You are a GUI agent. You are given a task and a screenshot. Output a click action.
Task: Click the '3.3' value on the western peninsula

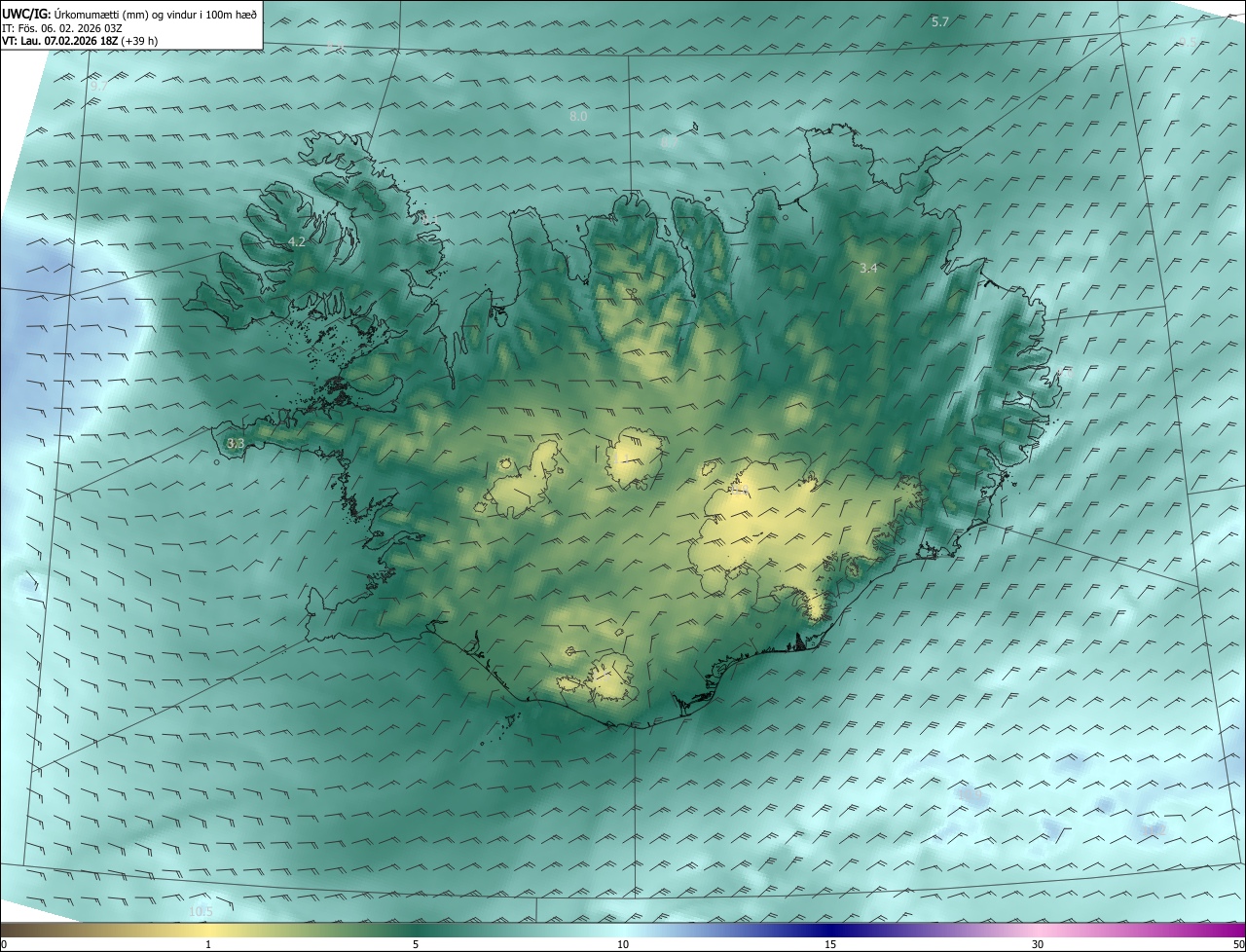coord(235,444)
